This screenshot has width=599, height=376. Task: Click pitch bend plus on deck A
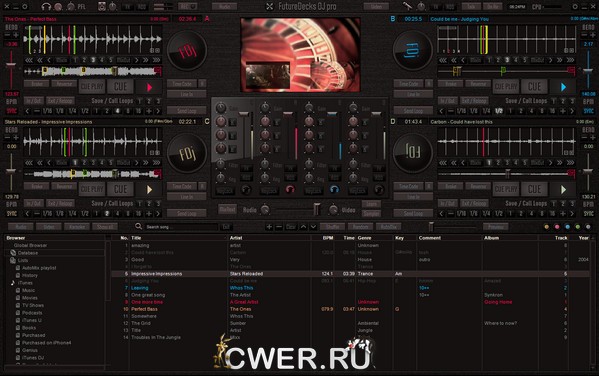[16, 35]
